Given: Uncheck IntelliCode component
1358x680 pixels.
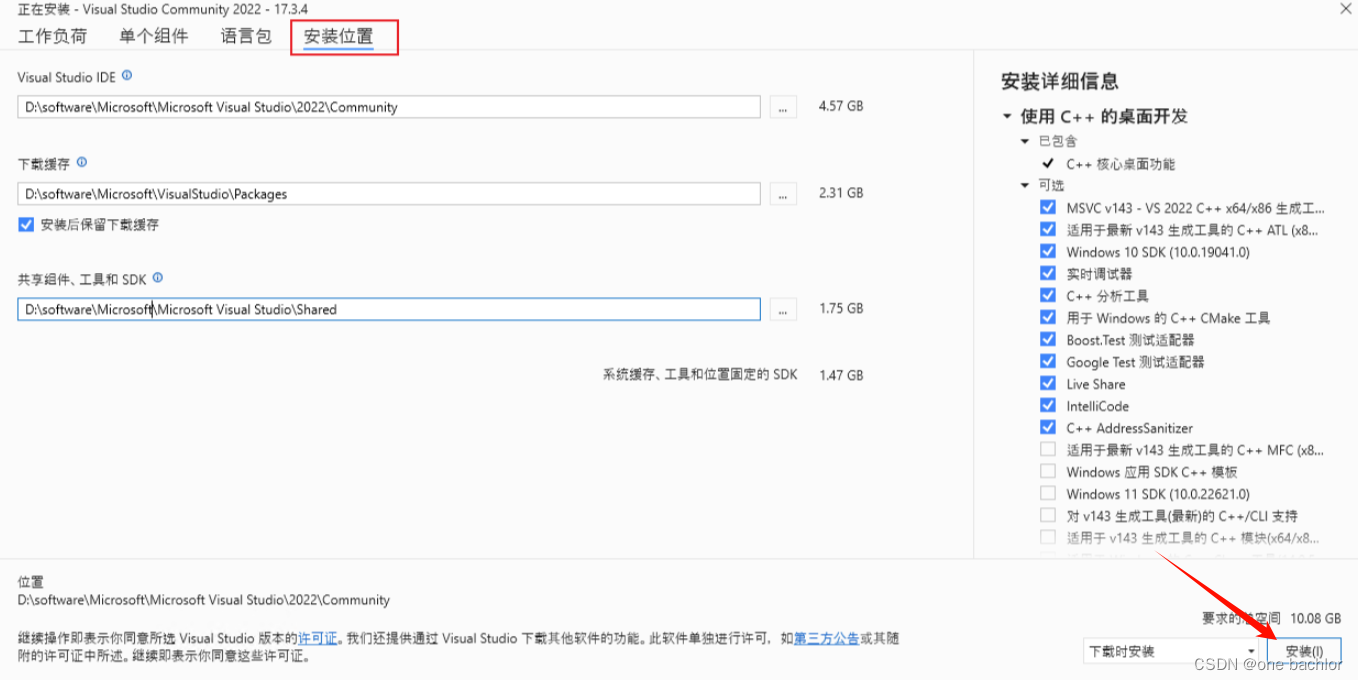Looking at the screenshot, I should click(1047, 406).
